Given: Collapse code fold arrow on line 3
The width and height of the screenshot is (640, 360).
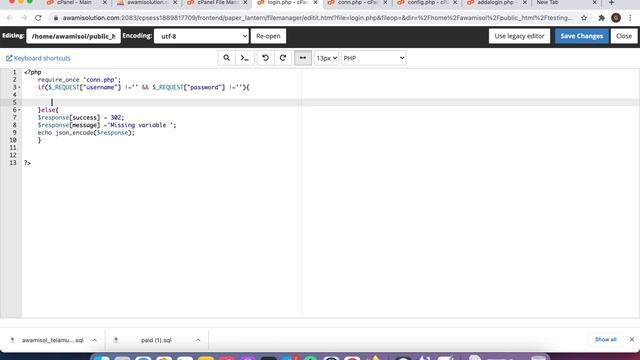Looking at the screenshot, I should pos(19,87).
